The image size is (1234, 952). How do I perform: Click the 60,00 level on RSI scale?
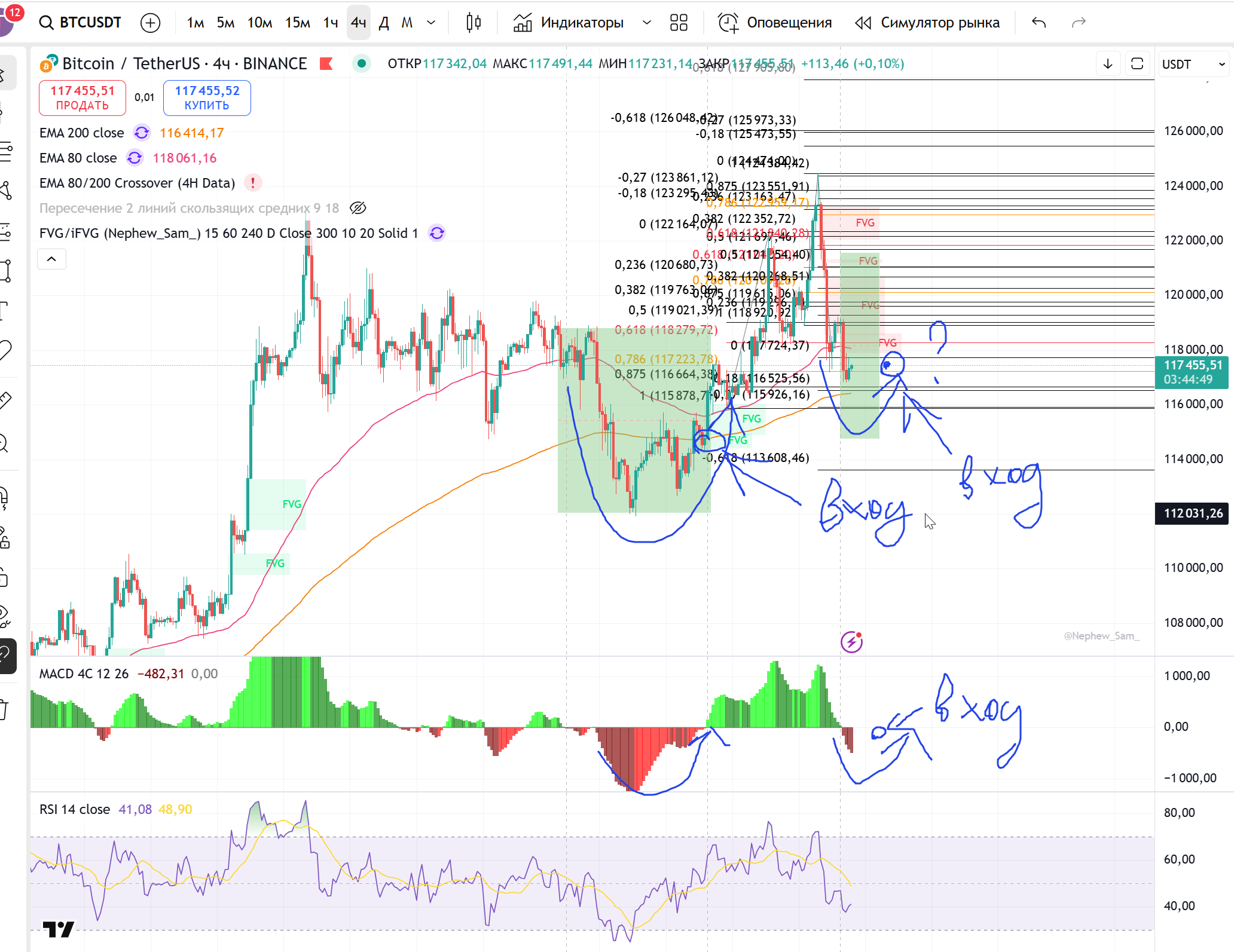point(1179,859)
